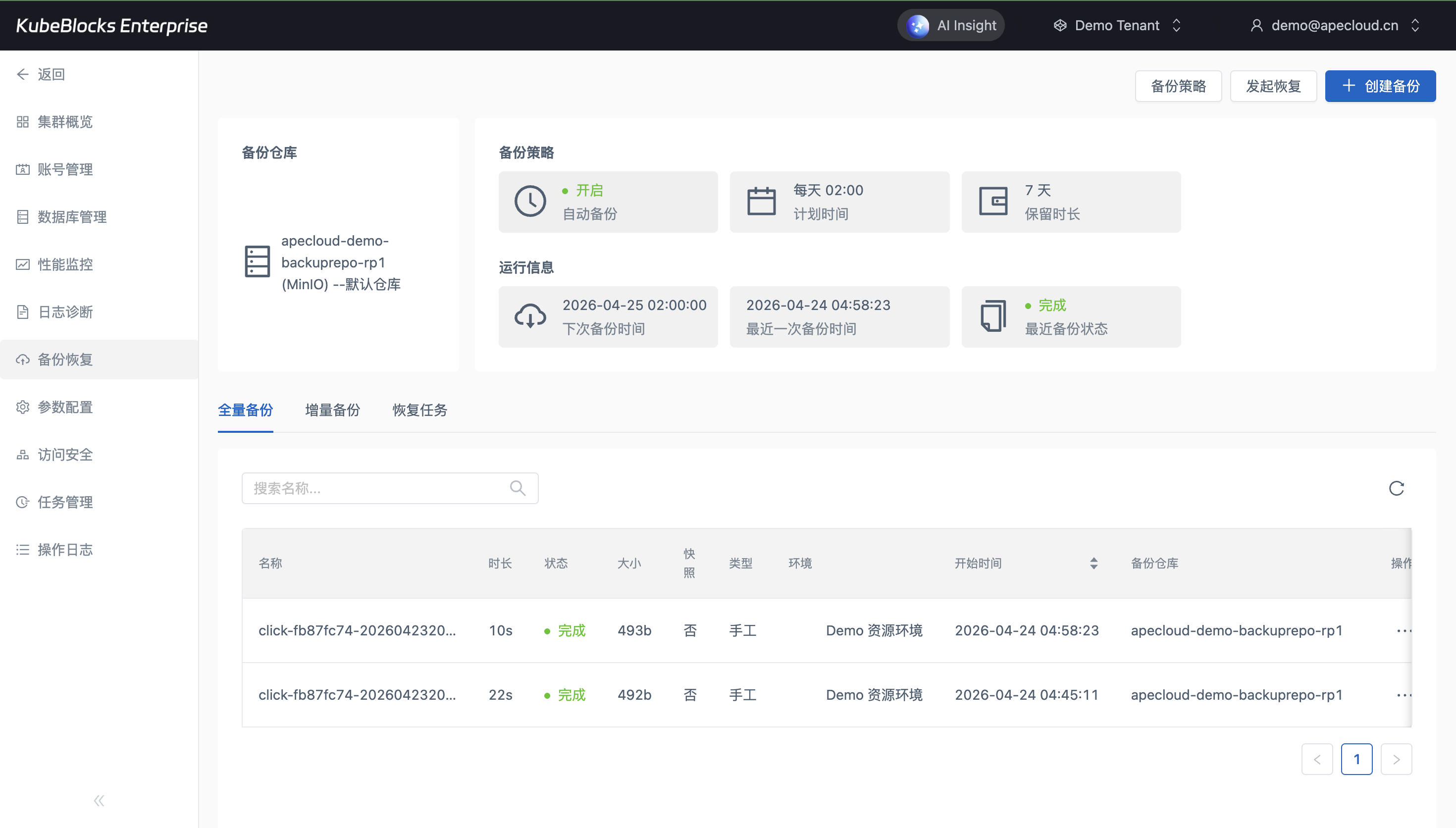Switch to 增量备份 tab
The image size is (1456, 828).
pyautogui.click(x=333, y=410)
